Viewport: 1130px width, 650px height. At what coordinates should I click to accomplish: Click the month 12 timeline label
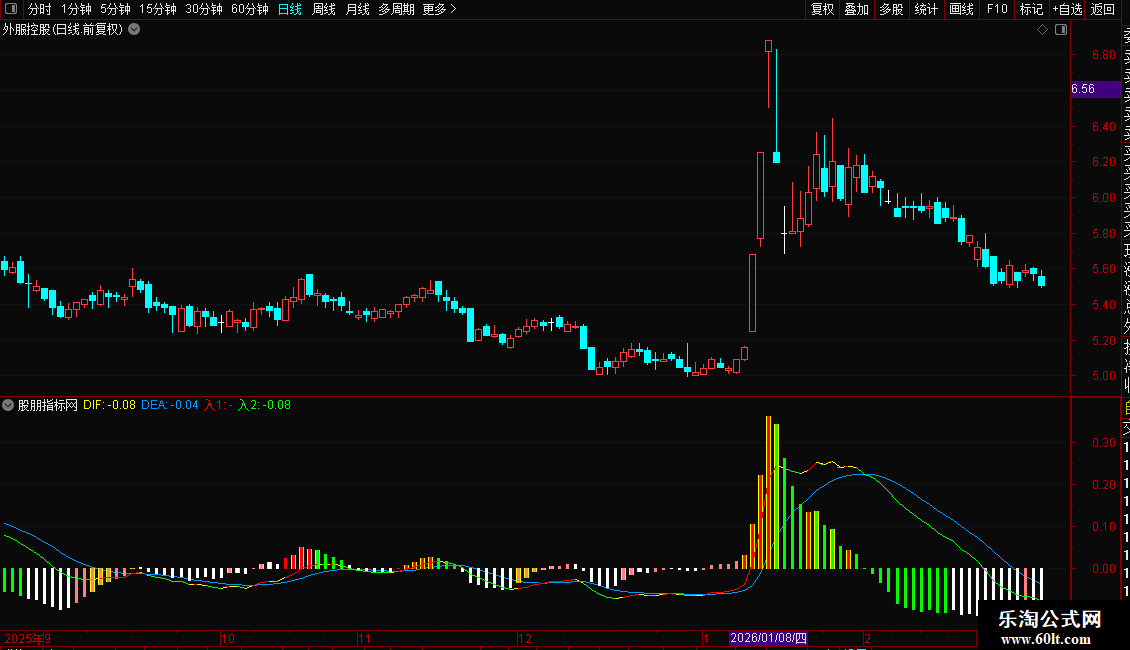click(525, 638)
